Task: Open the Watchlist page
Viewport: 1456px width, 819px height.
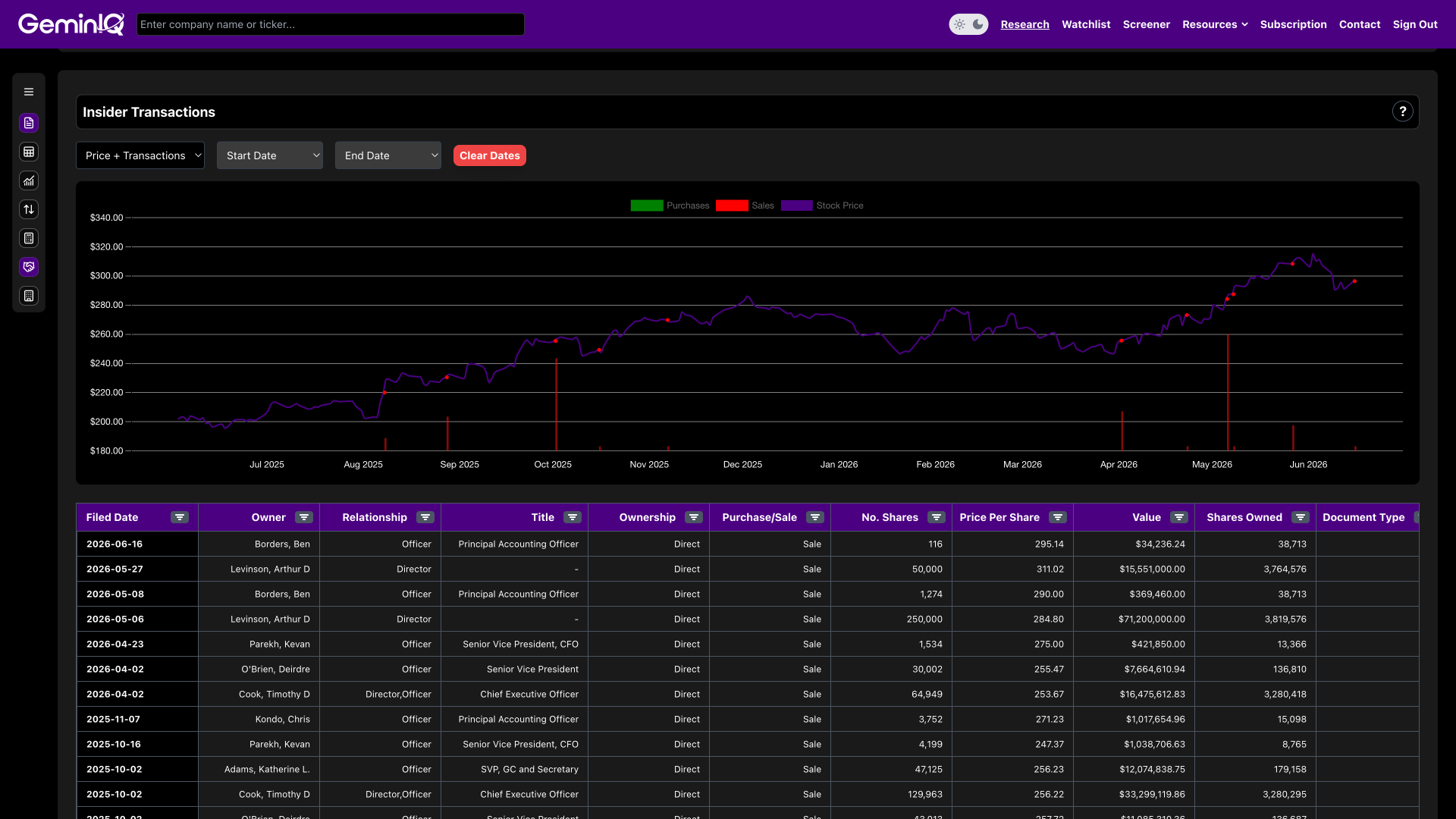Action: coord(1086,24)
